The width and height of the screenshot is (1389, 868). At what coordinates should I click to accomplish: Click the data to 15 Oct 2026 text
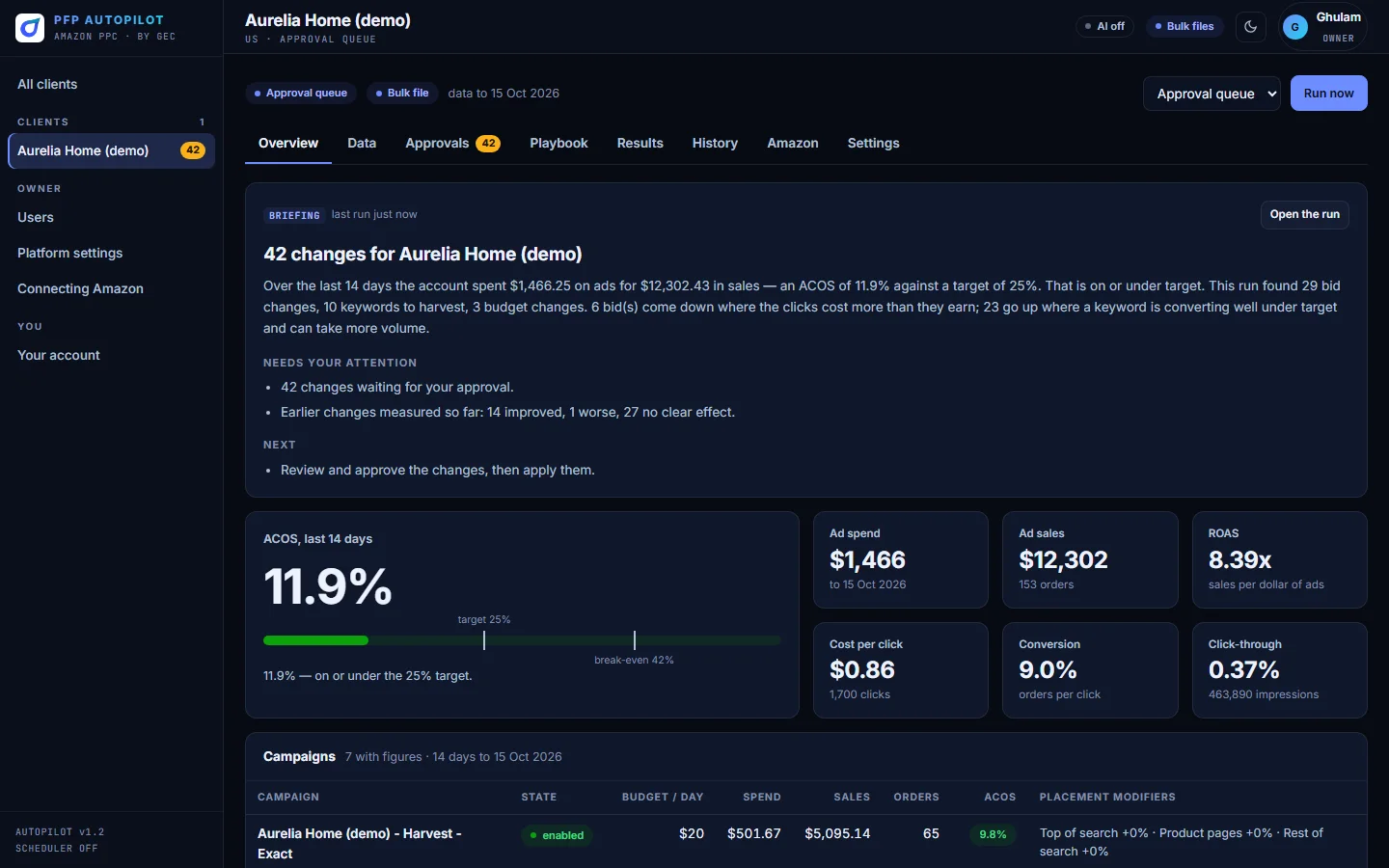tap(504, 94)
